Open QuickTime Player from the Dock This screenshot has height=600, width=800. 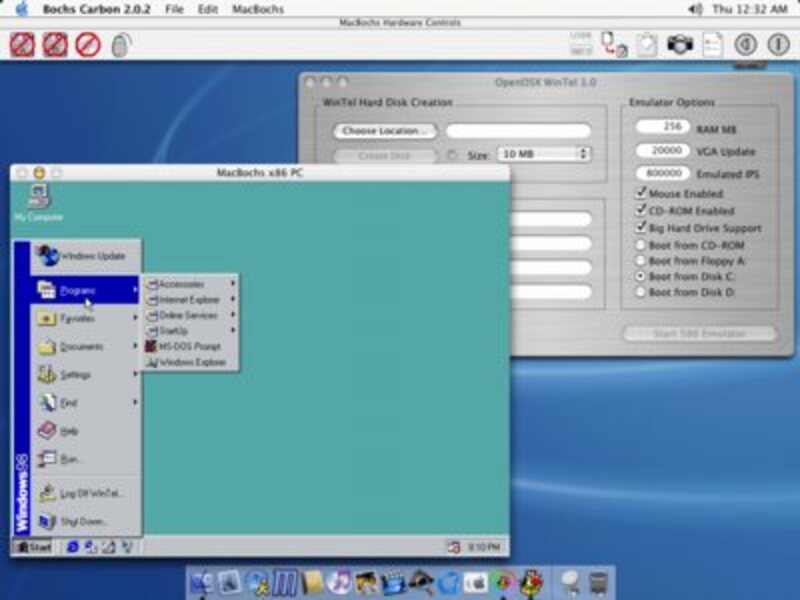(449, 582)
